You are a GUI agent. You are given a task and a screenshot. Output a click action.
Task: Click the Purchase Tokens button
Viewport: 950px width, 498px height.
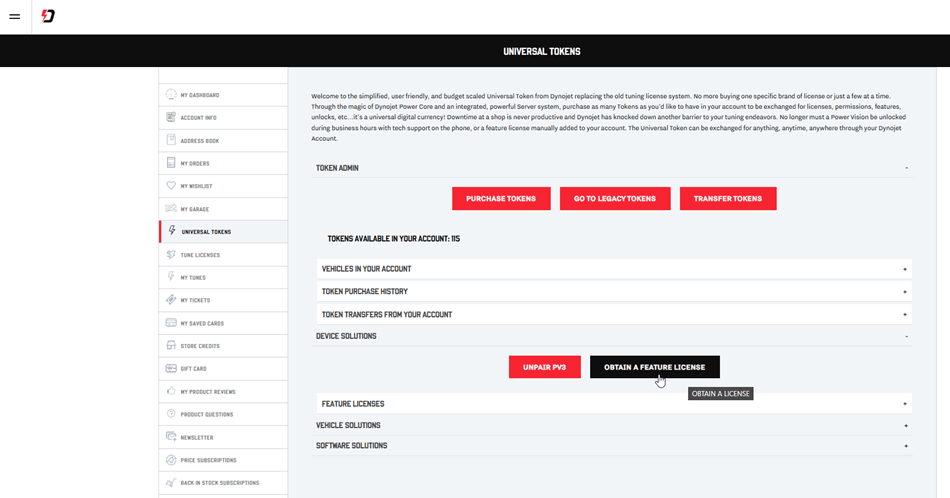tap(501, 199)
